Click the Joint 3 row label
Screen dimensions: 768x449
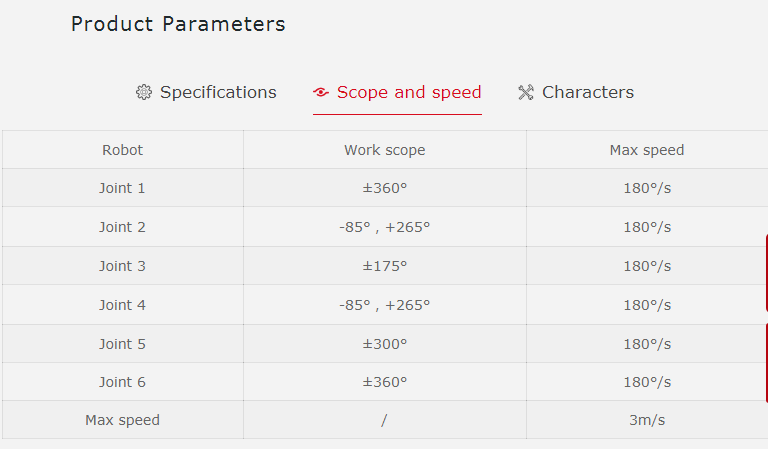(122, 266)
